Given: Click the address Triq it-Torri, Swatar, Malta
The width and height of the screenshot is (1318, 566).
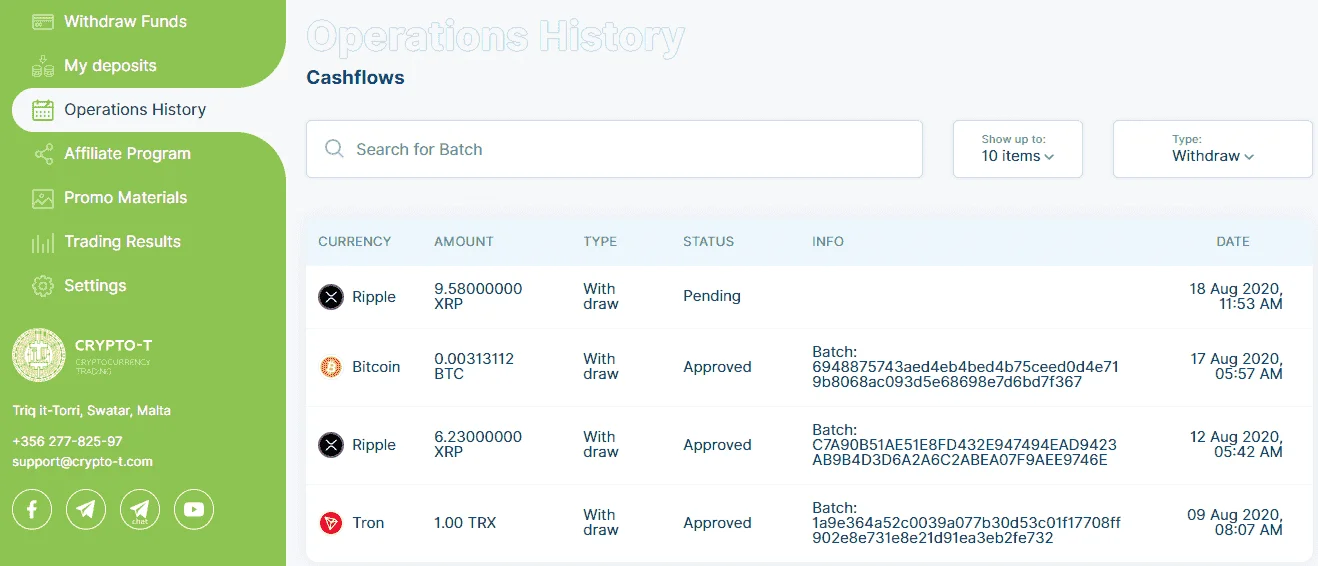Looking at the screenshot, I should tap(91, 411).
